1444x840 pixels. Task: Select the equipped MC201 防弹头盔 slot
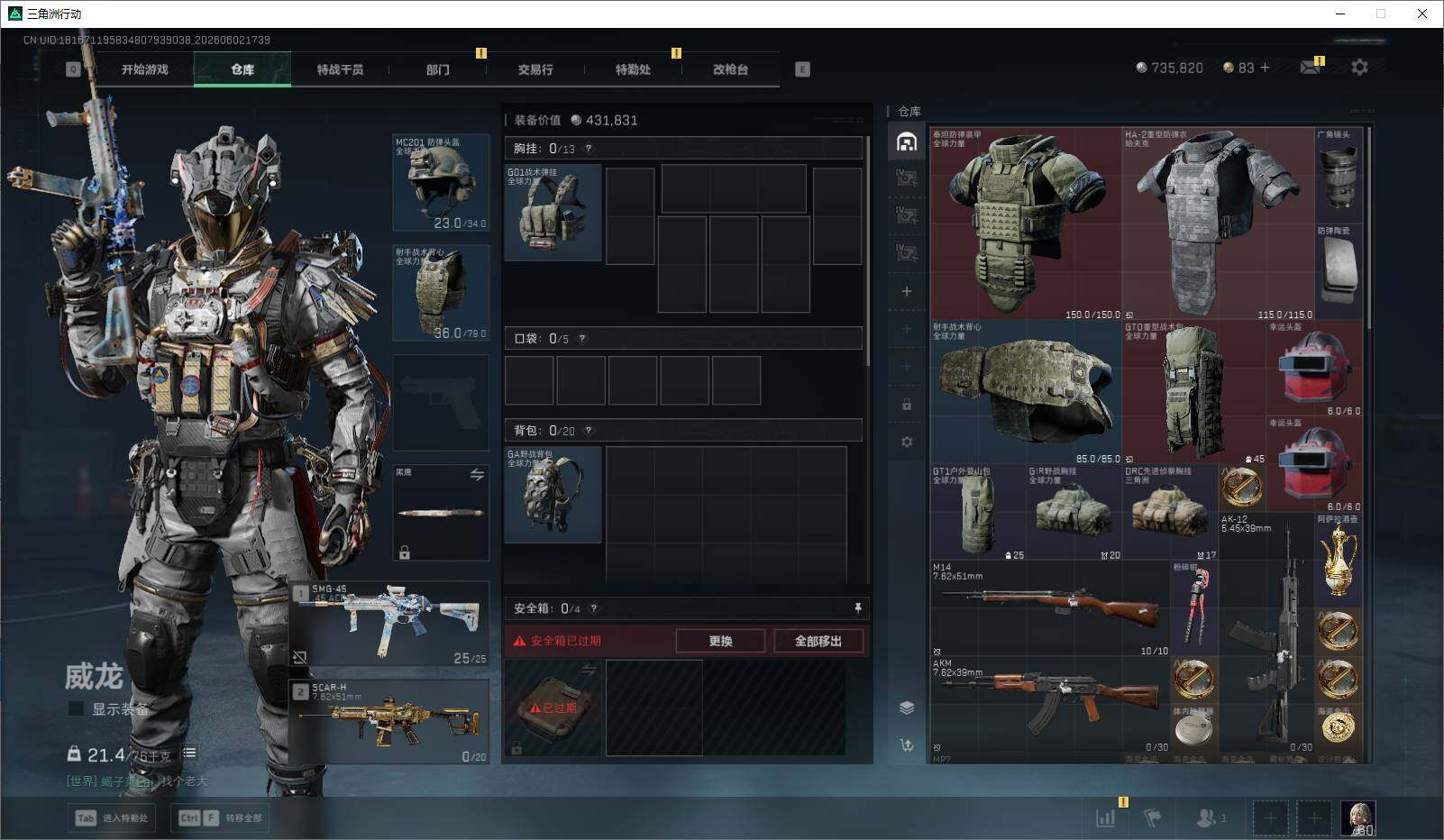point(442,182)
